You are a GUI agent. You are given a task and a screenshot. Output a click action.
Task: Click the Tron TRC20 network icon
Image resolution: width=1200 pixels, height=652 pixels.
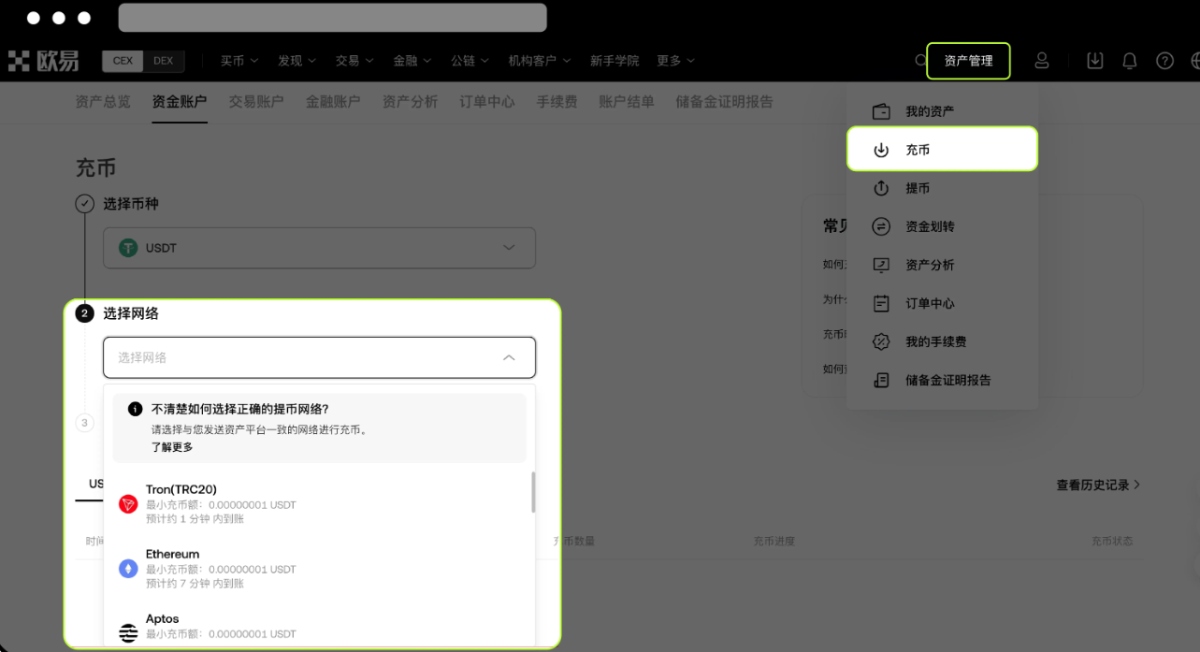(x=128, y=504)
